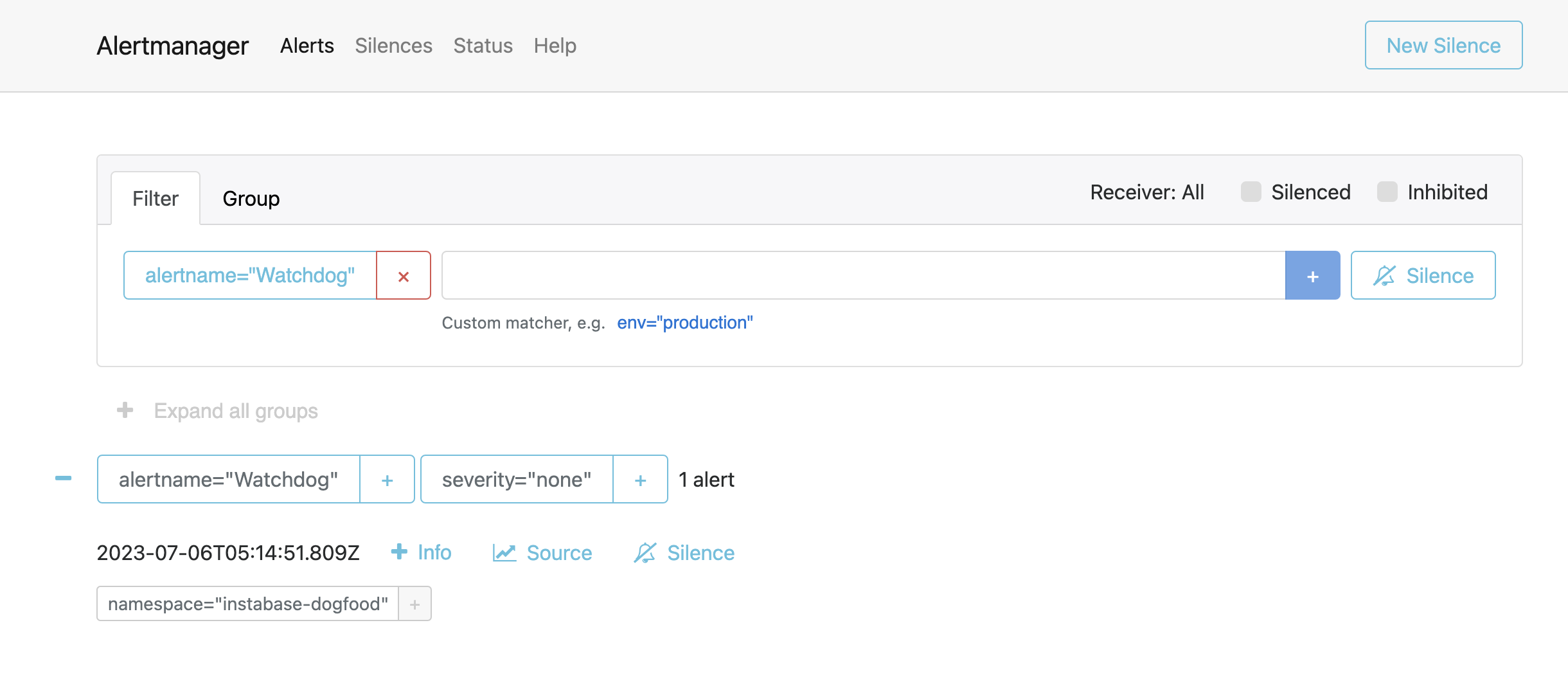
Task: Create a New Silence
Action: point(1443,45)
